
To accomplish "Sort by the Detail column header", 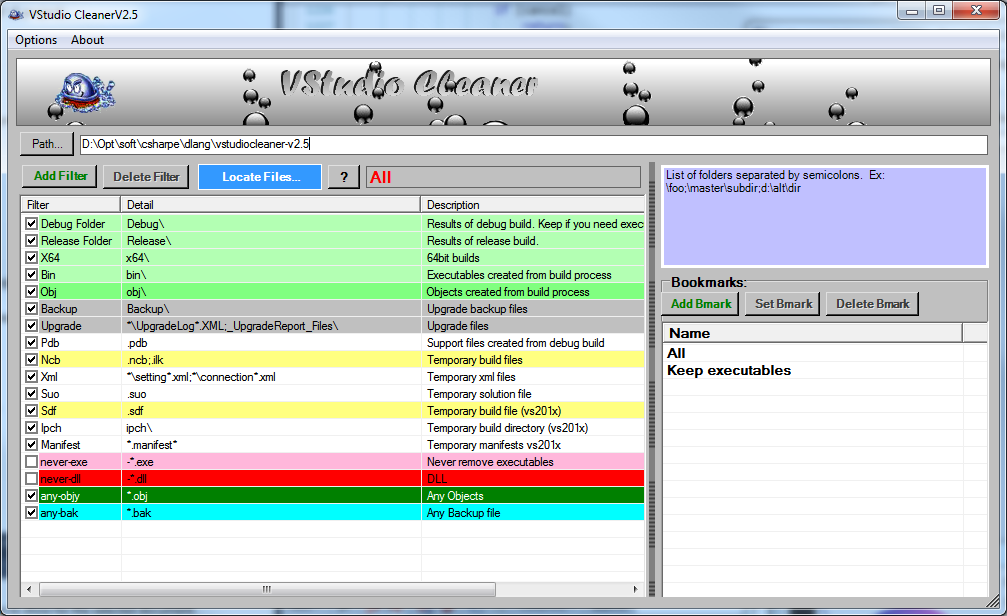I will (270, 205).
